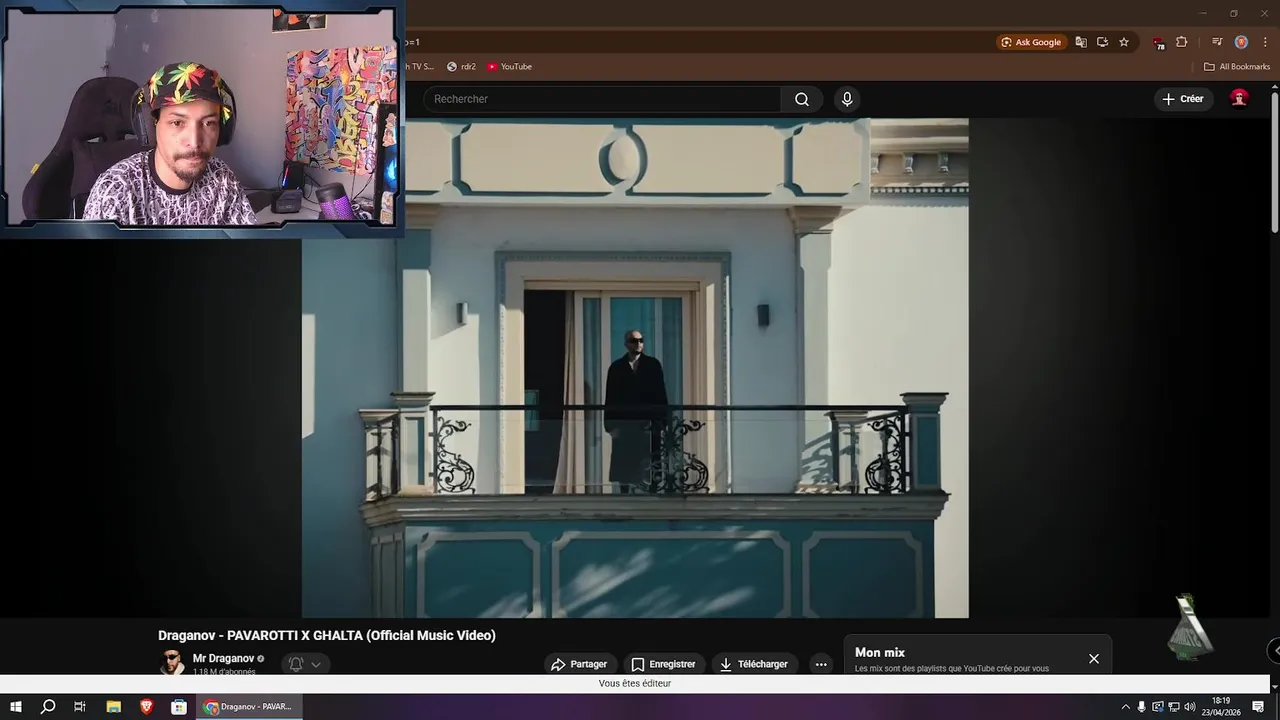Close the Mon mix panel
This screenshot has height=720, width=1280.
point(1094,659)
